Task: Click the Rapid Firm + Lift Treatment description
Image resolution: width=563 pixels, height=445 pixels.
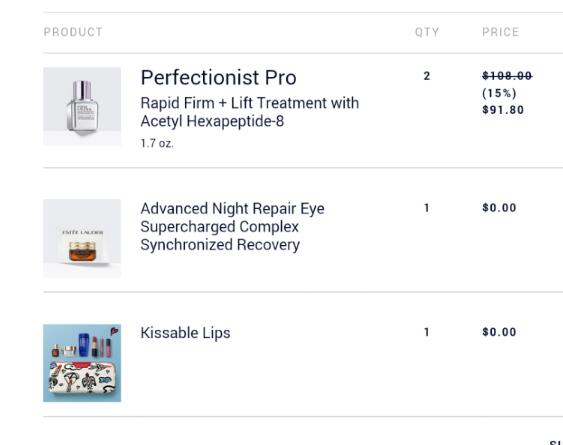Action: point(250,103)
